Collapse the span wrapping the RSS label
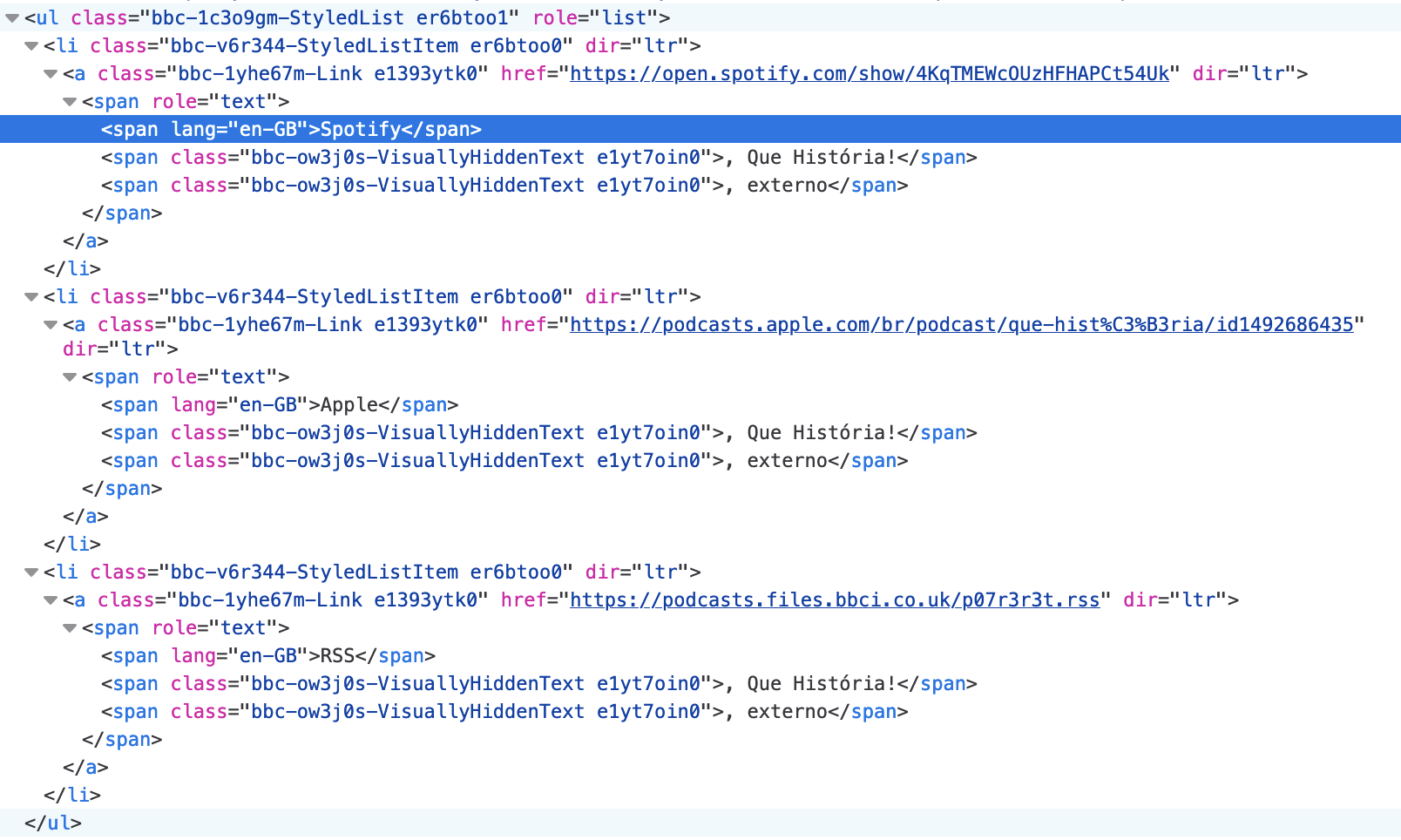Viewport: 1401px width, 840px height. pos(68,627)
